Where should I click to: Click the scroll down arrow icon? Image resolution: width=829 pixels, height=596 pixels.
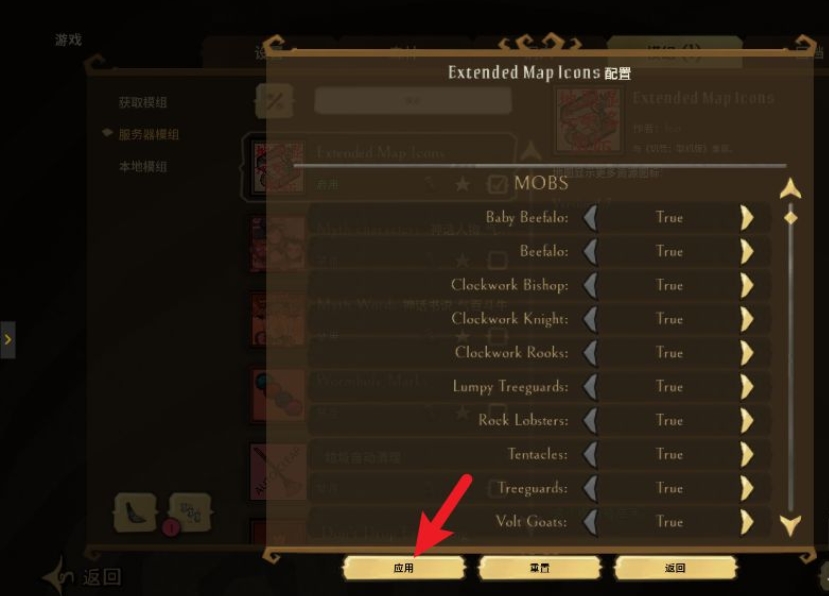click(790, 526)
